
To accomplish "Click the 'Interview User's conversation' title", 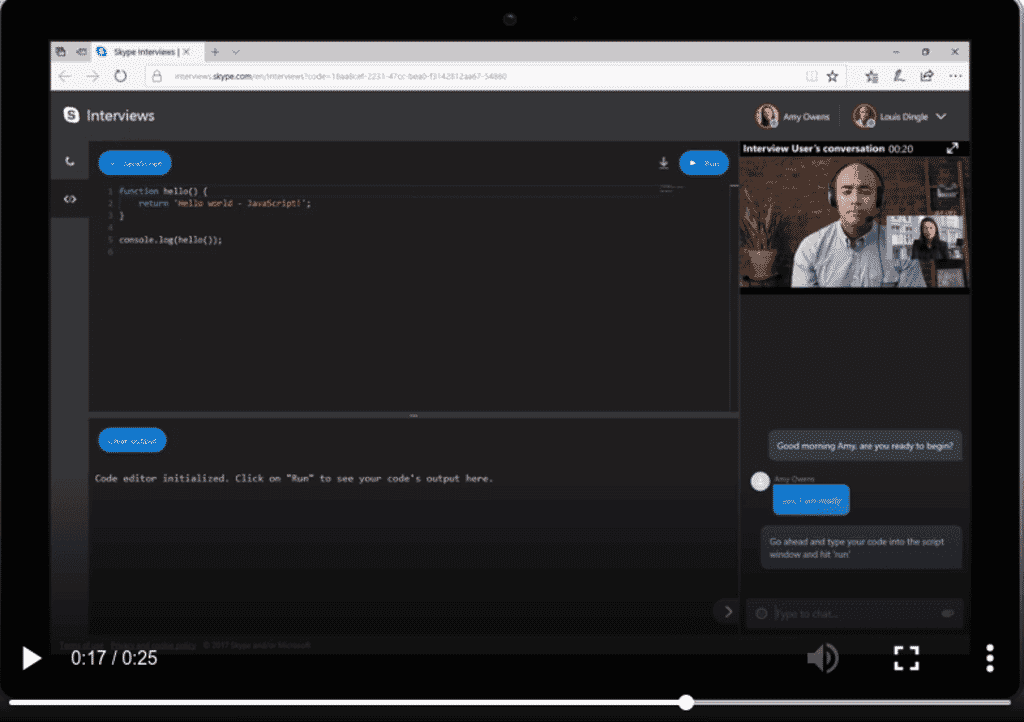I will click(813, 149).
